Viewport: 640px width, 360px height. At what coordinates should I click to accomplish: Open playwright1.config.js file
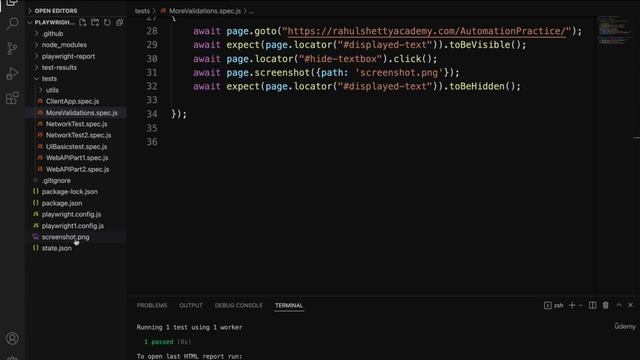pyautogui.click(x=73, y=226)
